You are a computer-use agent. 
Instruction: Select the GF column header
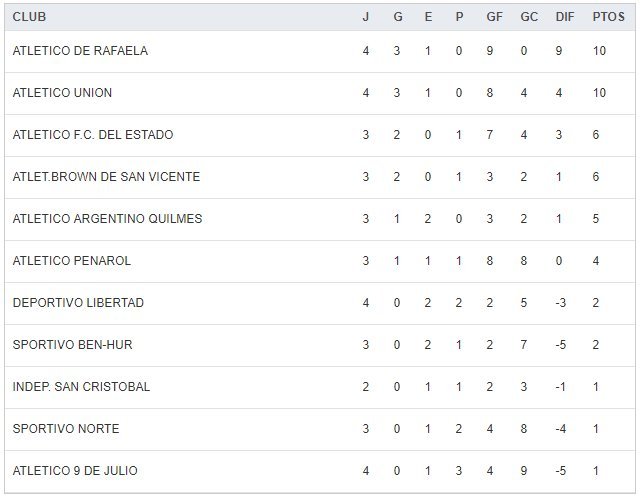pyautogui.click(x=496, y=17)
